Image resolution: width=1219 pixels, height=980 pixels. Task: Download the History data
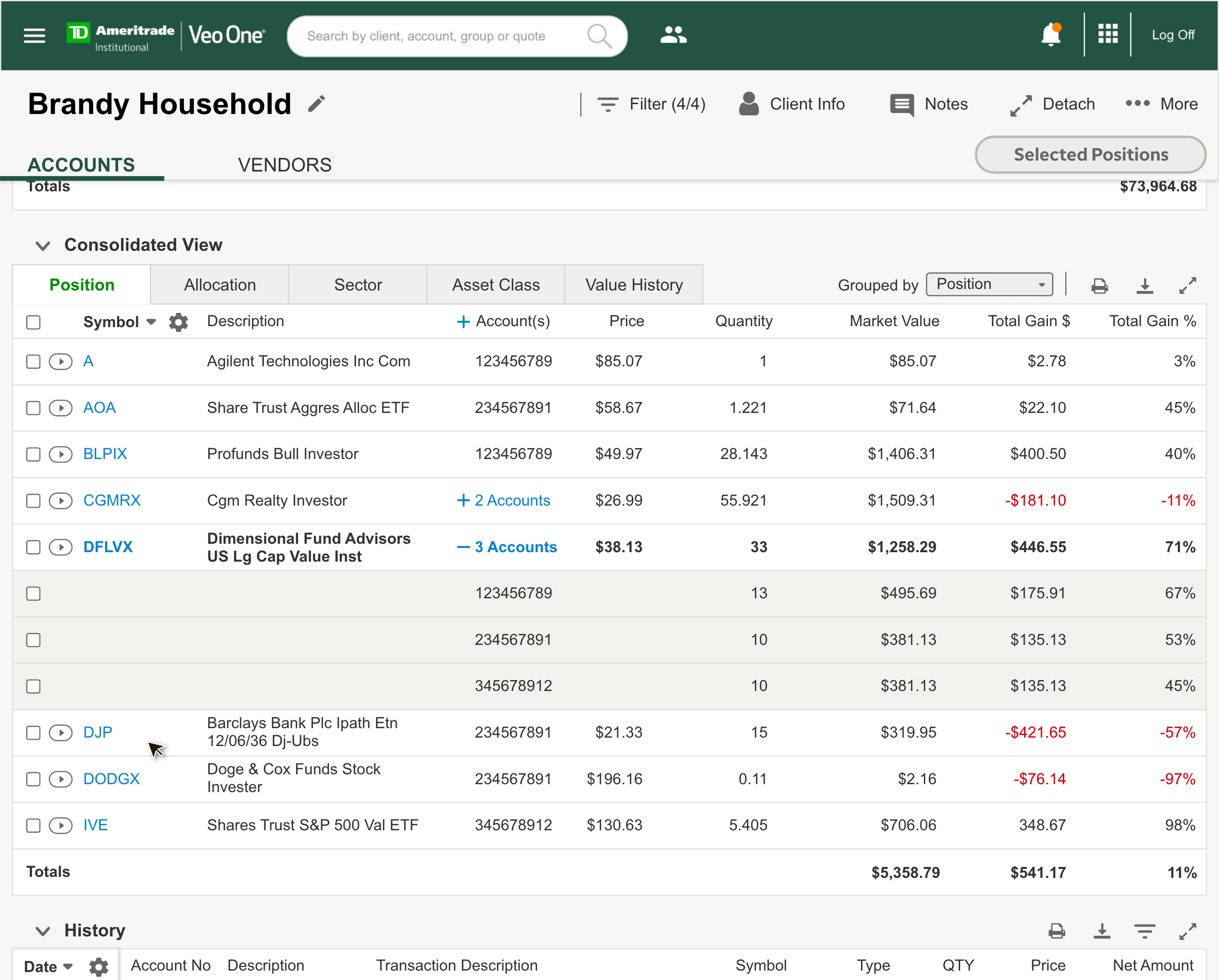coord(1102,930)
